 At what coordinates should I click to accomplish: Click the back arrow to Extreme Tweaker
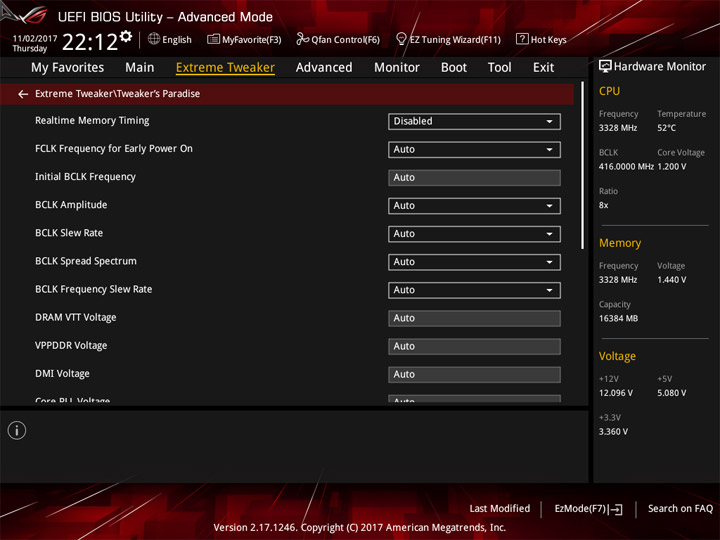23,94
